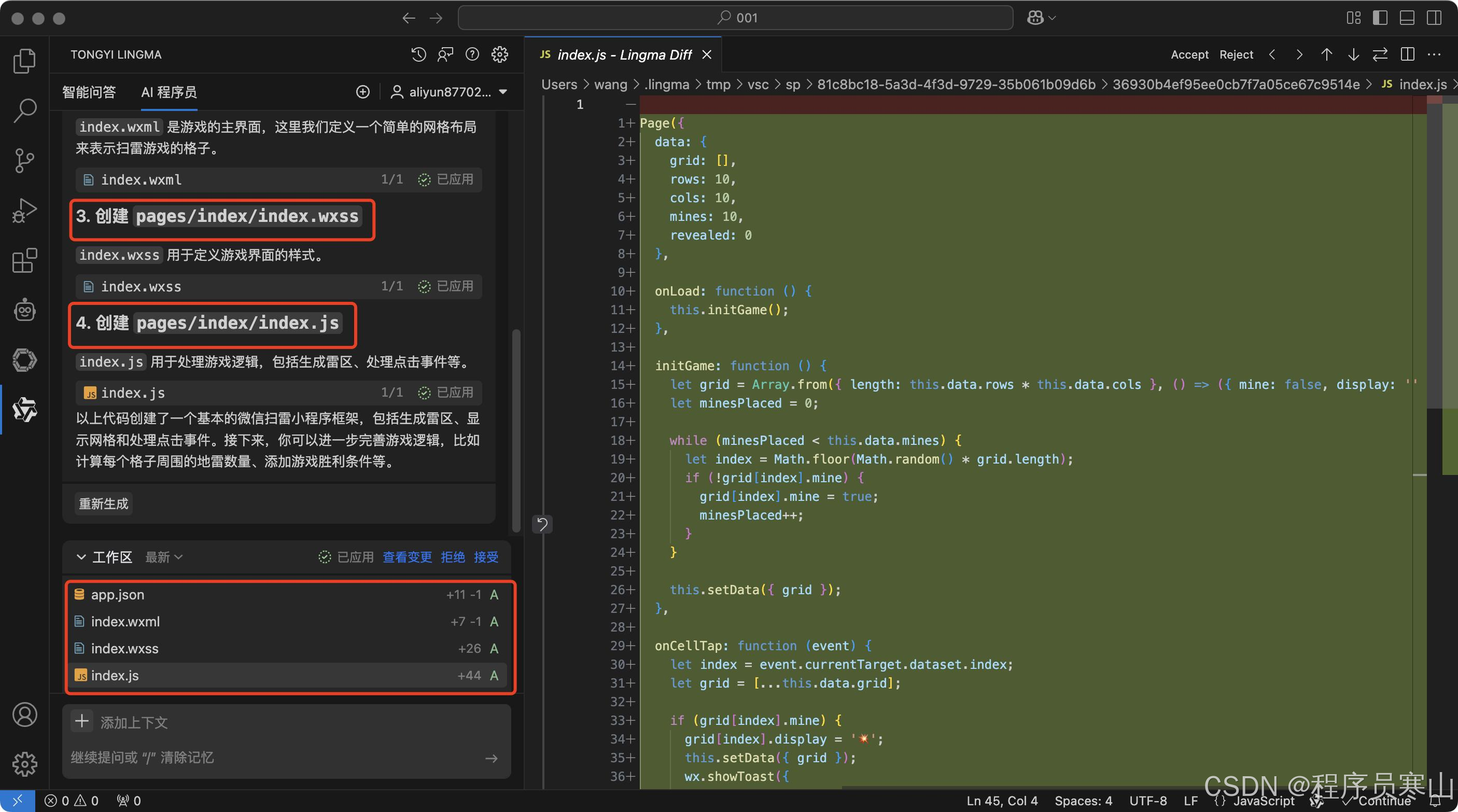Open the hexagon icon in activity bar
1458x812 pixels.
click(x=24, y=360)
